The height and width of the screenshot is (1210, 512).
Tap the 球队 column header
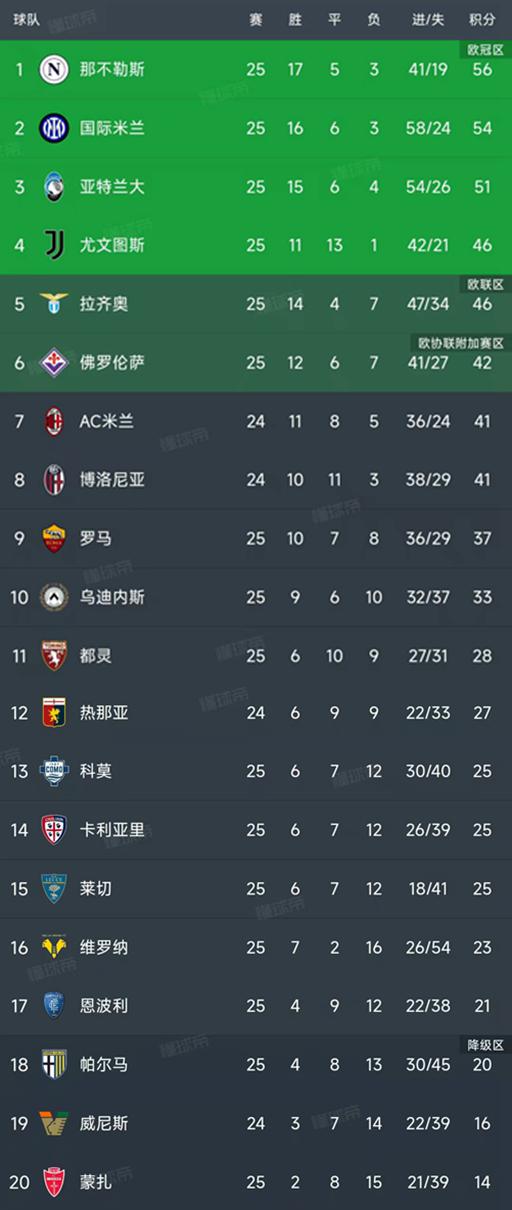[x=26, y=19]
